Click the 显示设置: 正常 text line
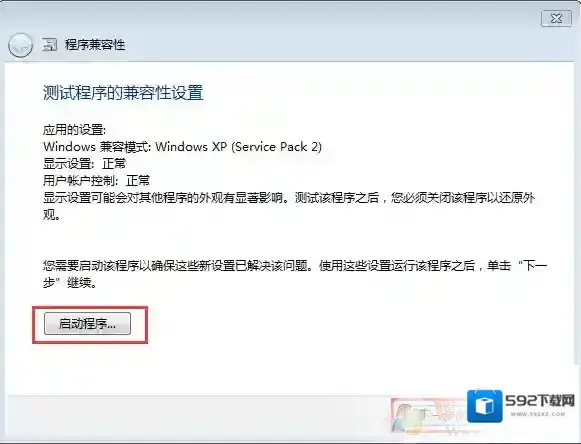 [84, 163]
